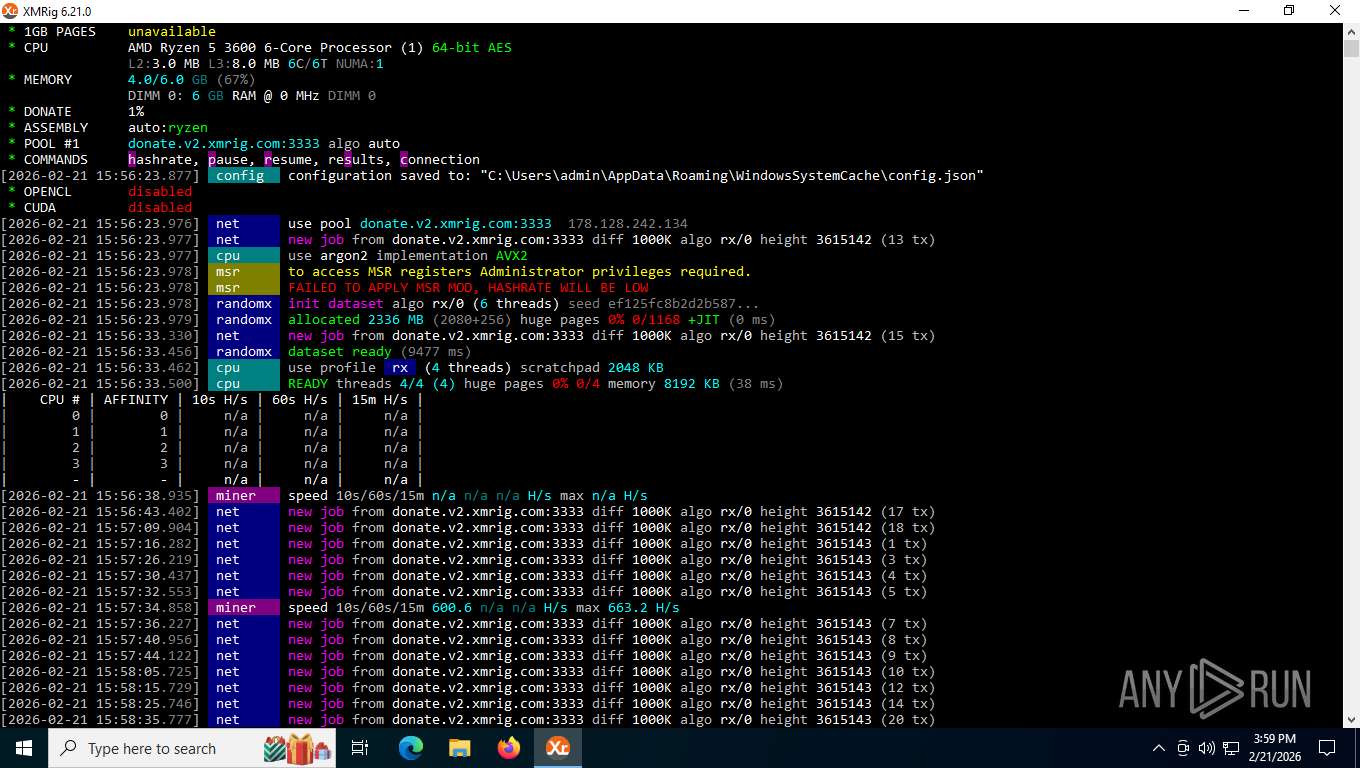Select the XMRig taskbar button
The image size is (1360, 768).
pyautogui.click(x=557, y=748)
